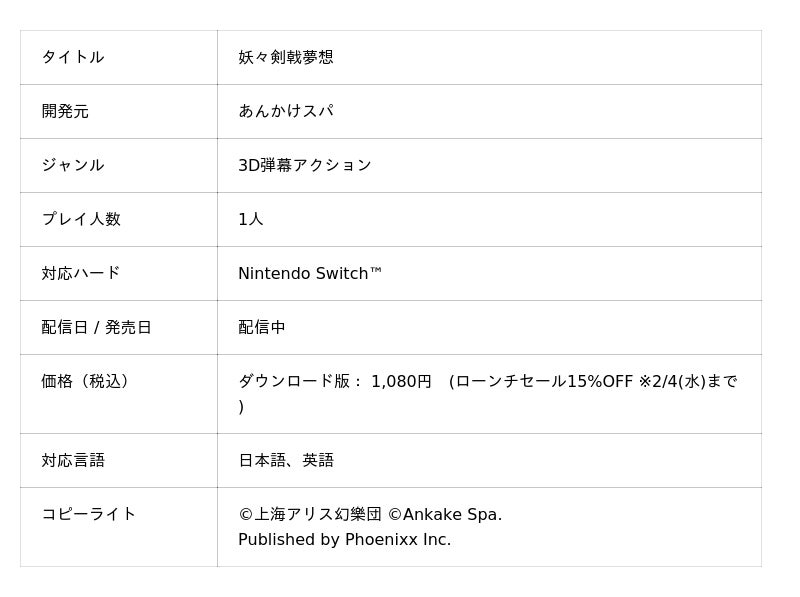
Task: Select the 3D弾幕アクション genre text
Action: pyautogui.click(x=305, y=165)
